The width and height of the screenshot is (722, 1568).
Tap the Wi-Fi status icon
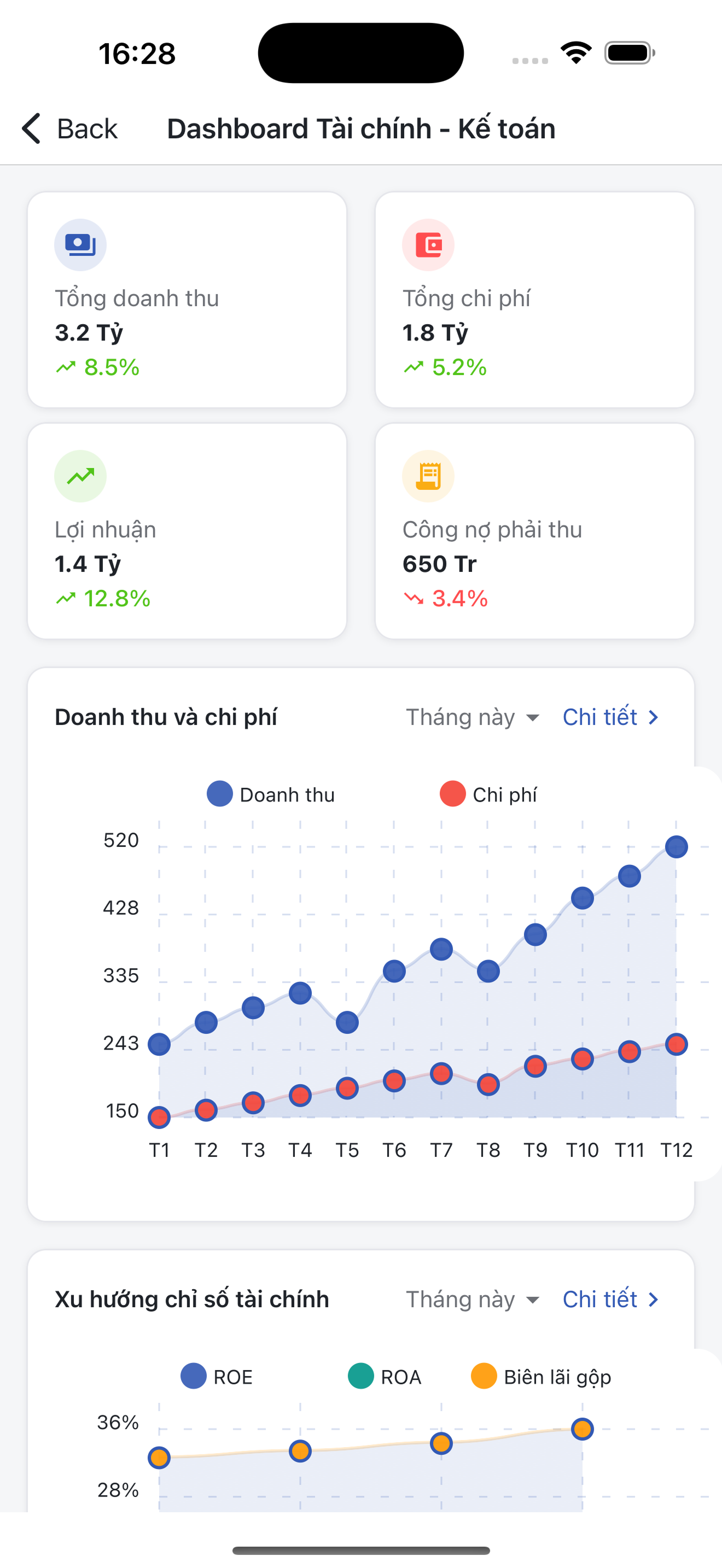(x=576, y=53)
